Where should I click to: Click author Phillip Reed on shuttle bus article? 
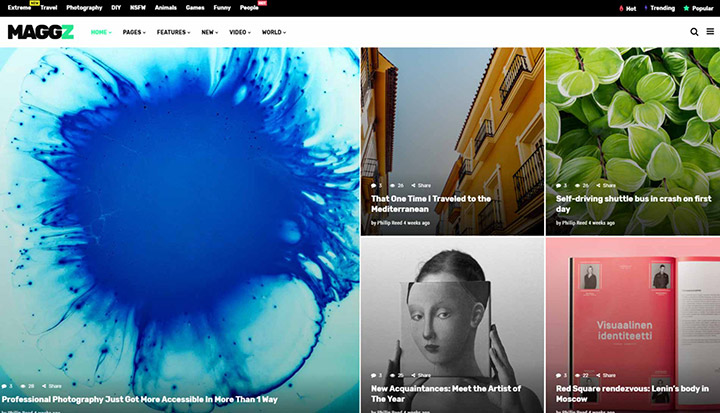574,223
